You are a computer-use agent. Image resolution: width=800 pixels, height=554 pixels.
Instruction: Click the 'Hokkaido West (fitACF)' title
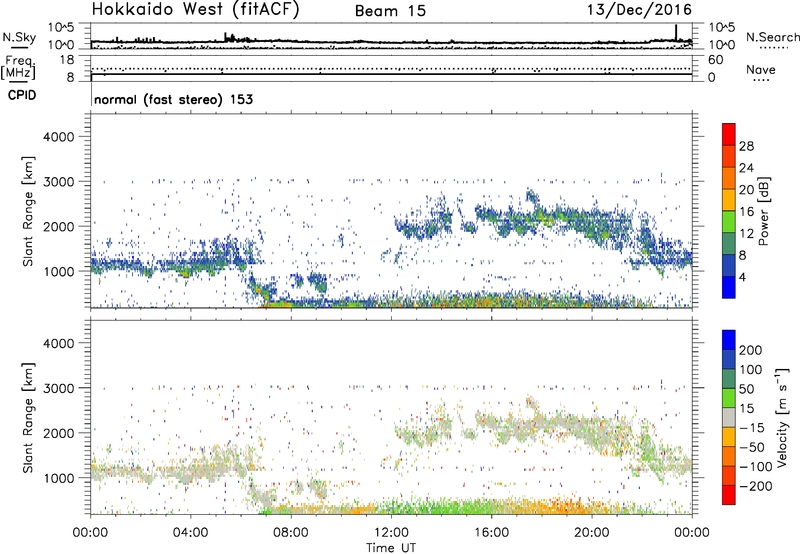[195, 9]
